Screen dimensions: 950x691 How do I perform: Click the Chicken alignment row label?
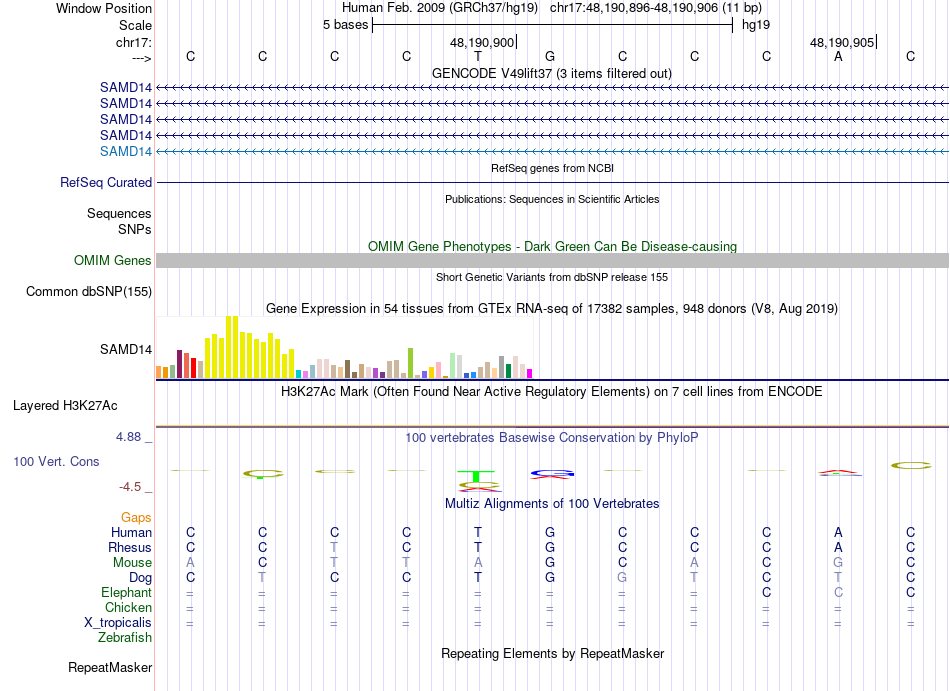click(128, 607)
